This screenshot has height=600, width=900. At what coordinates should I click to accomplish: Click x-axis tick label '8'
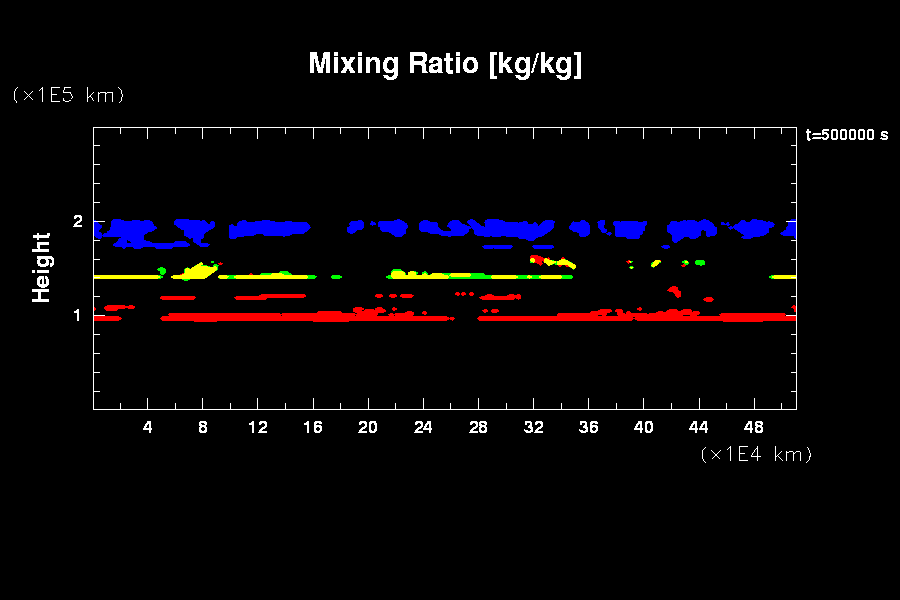[x=203, y=428]
